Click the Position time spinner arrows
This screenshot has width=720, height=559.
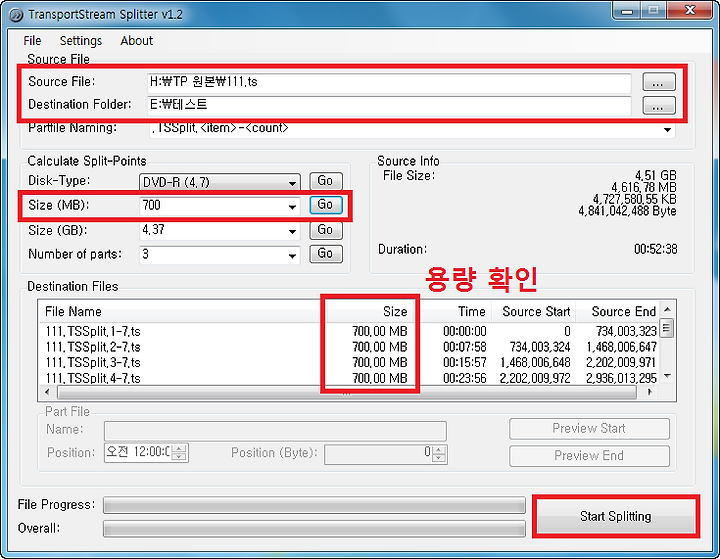pyautogui.click(x=179, y=453)
